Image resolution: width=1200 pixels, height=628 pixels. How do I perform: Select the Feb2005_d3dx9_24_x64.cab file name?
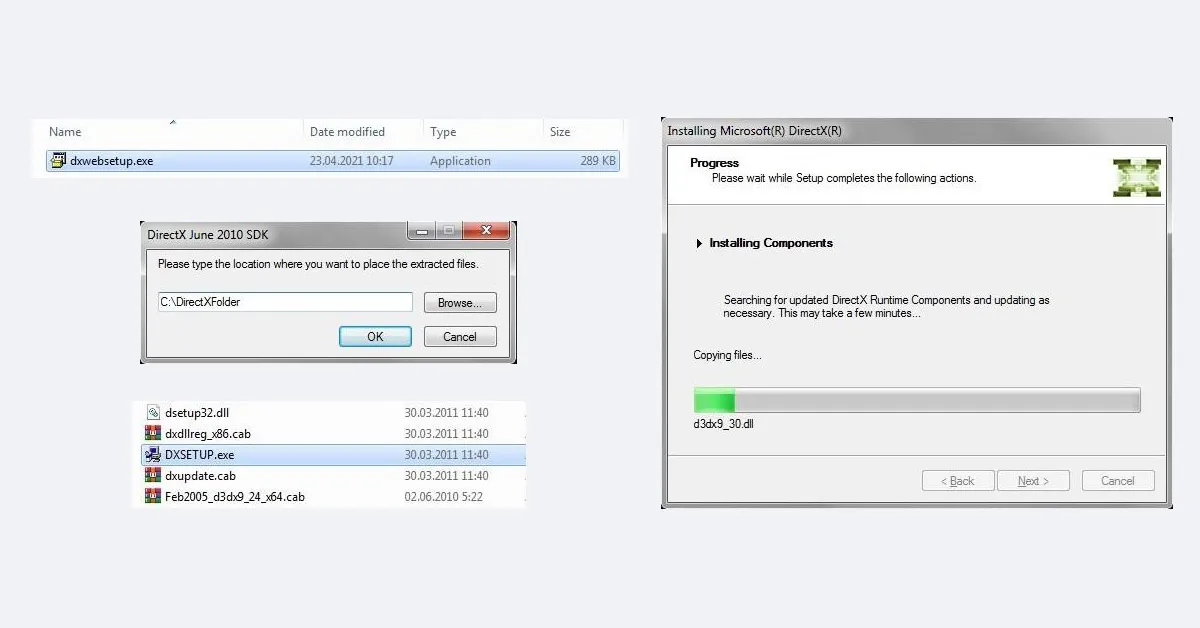[235, 497]
